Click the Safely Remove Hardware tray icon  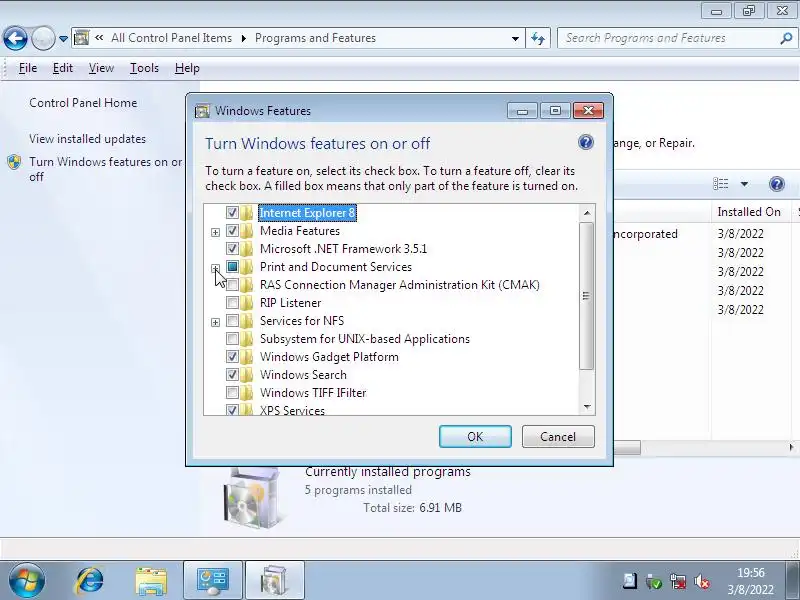tap(653, 581)
